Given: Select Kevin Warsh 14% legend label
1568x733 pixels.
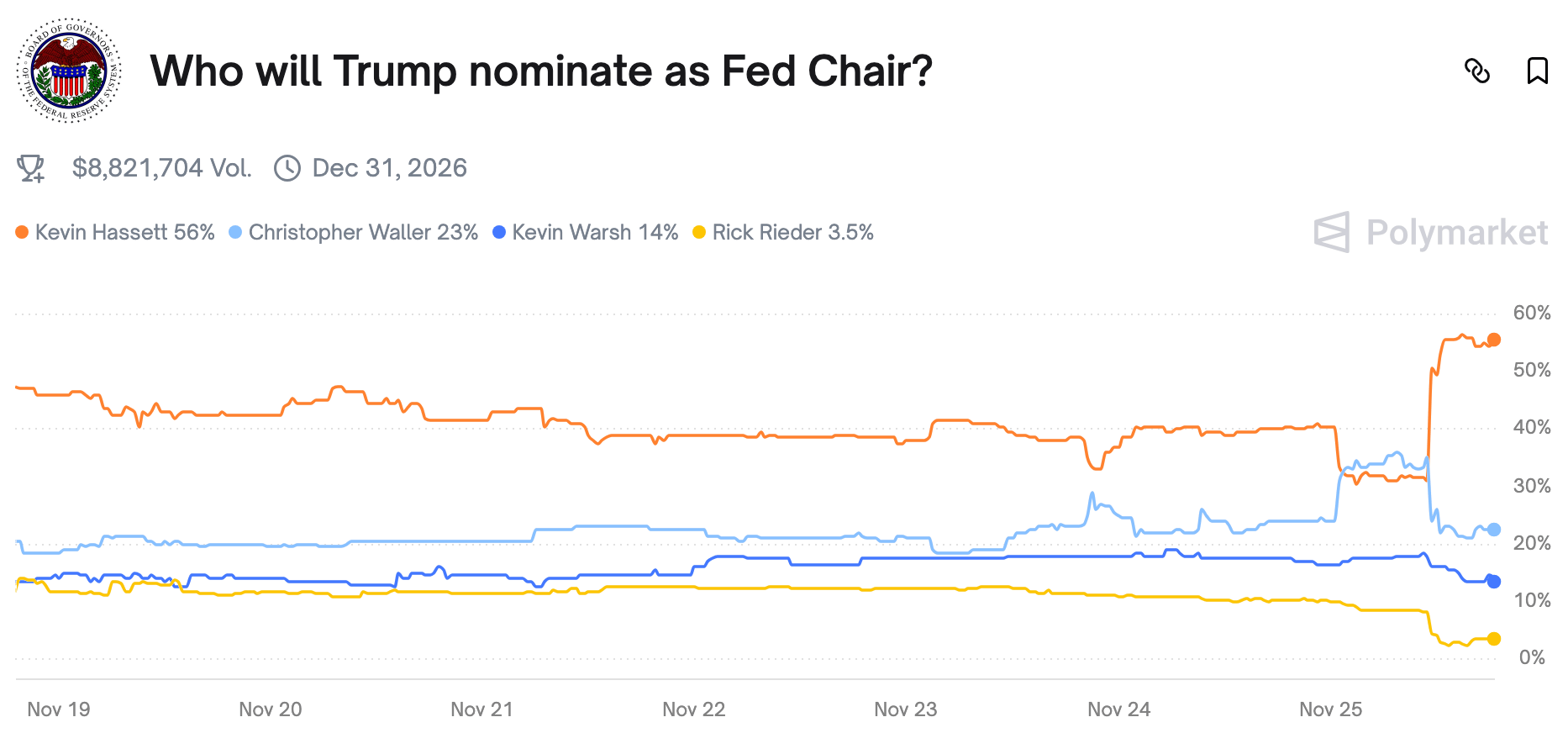Looking at the screenshot, I should pos(595,232).
